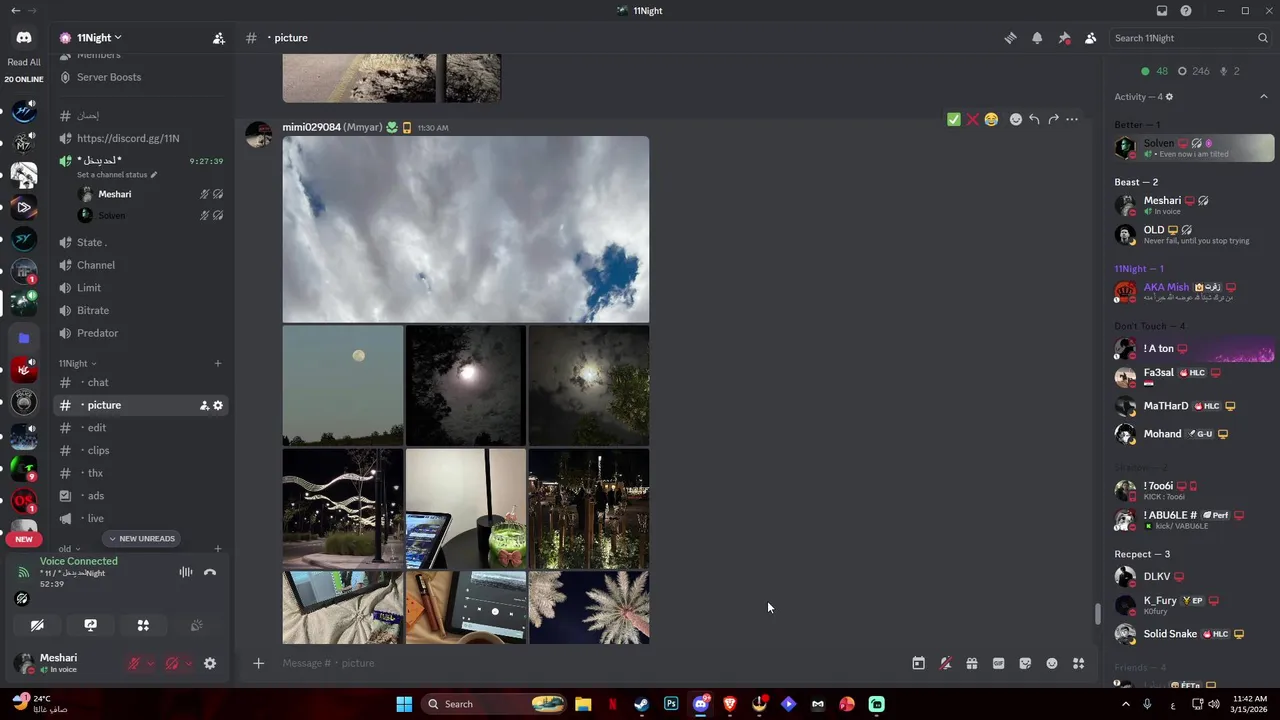Image resolution: width=1280 pixels, height=720 pixels.
Task: Open the sticker picker
Action: coord(1025,663)
